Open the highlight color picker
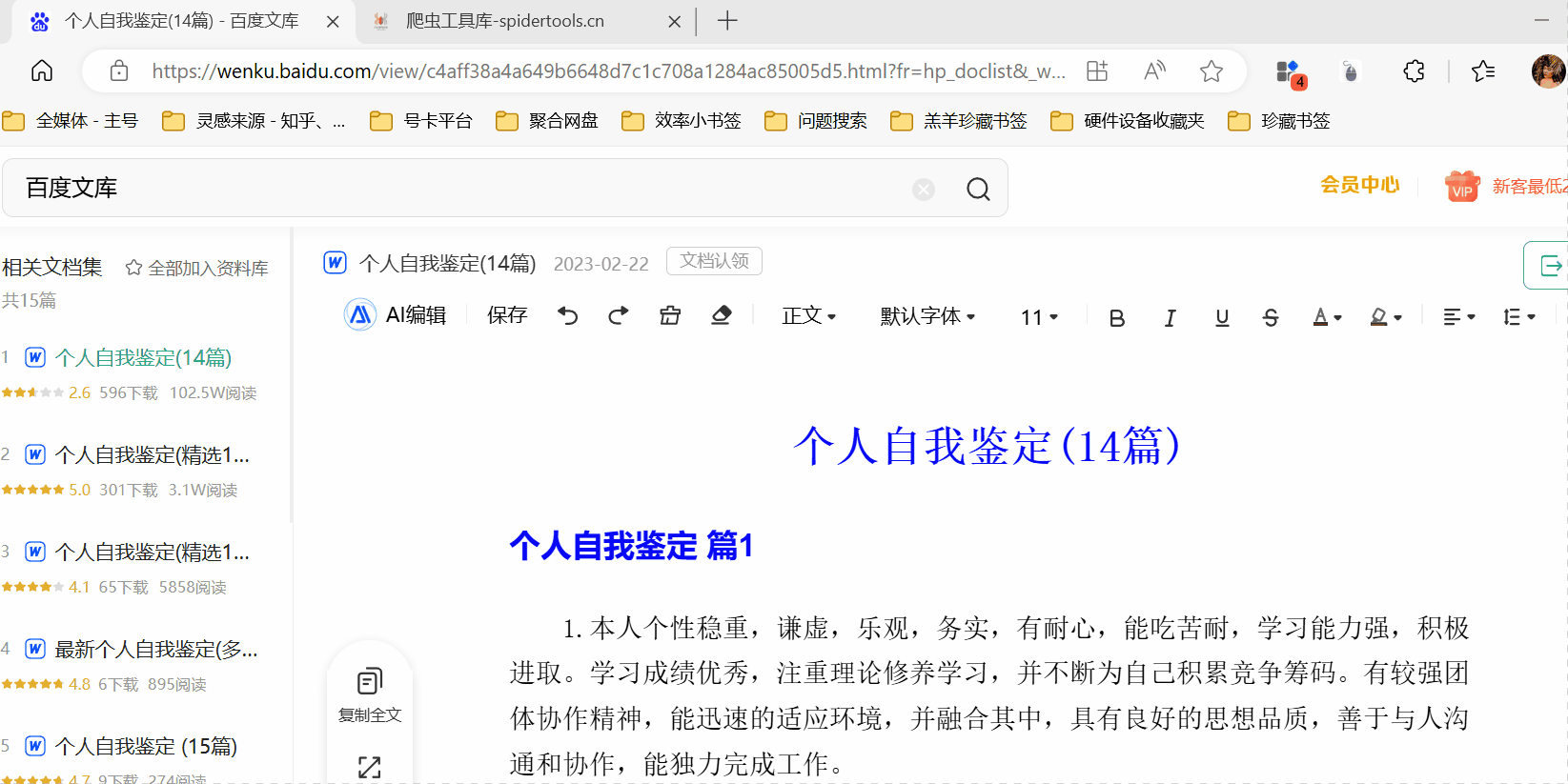 click(1386, 317)
